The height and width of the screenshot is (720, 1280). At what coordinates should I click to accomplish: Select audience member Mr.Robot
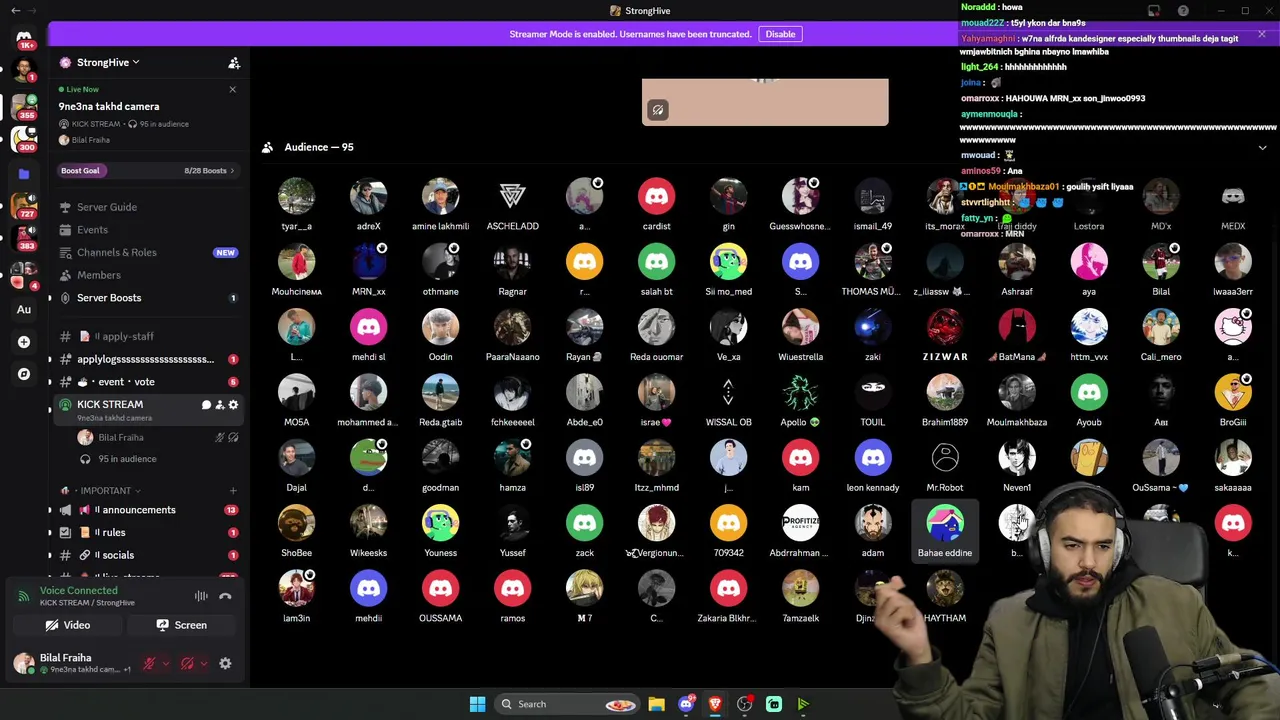tap(944, 466)
